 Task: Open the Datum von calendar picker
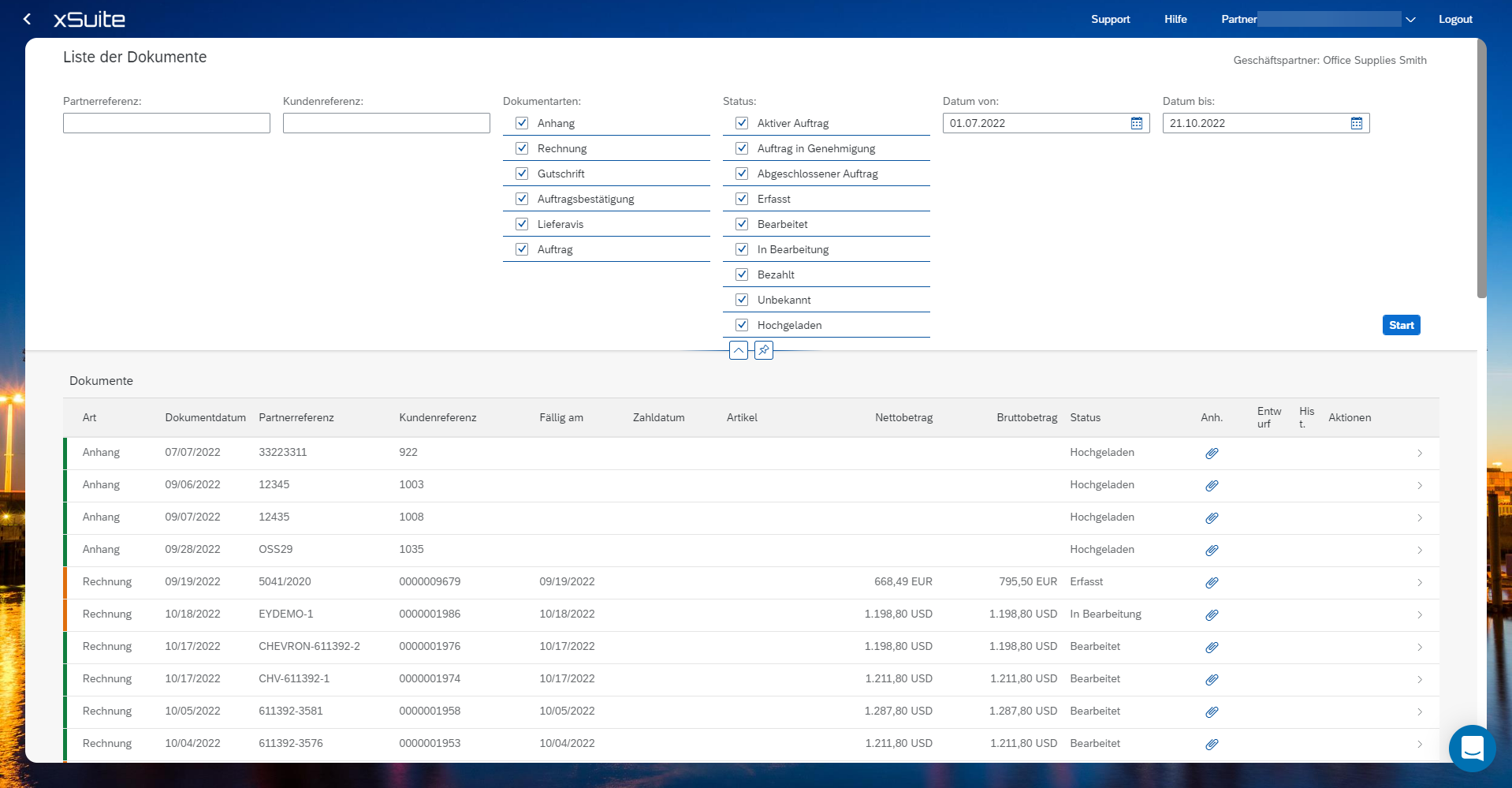pos(1136,123)
